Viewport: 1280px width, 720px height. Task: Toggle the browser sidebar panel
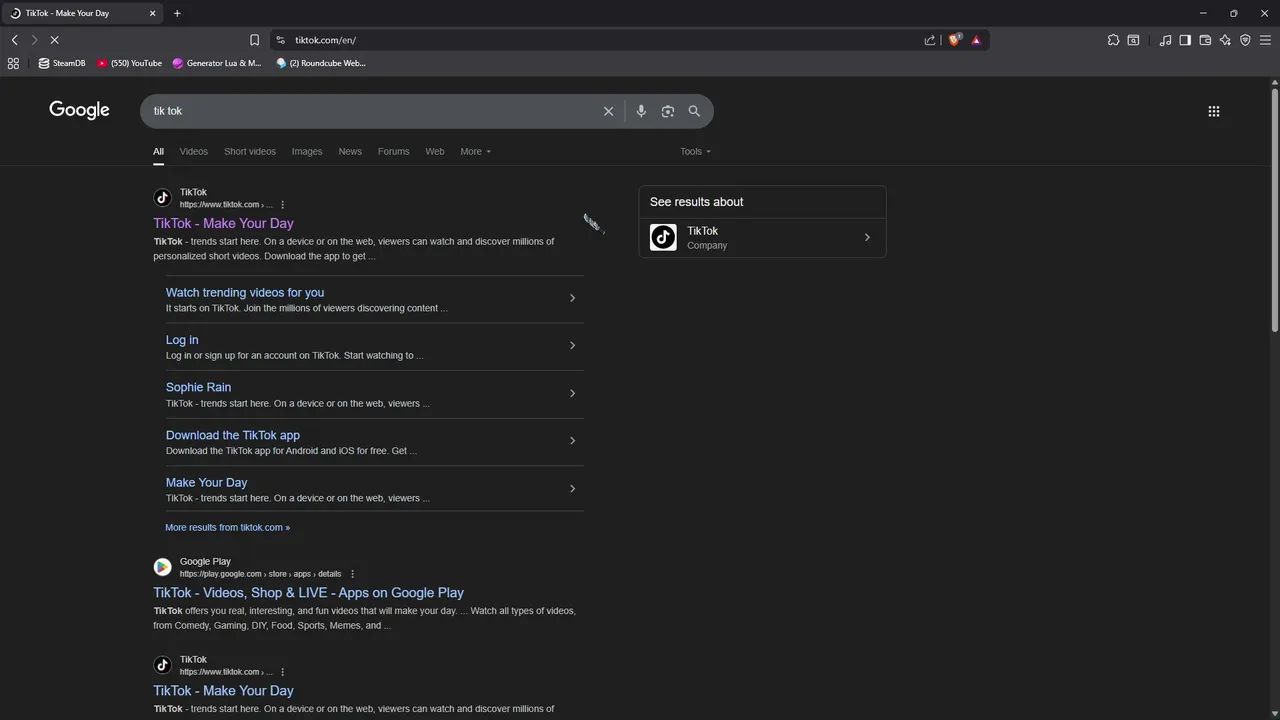[1185, 40]
